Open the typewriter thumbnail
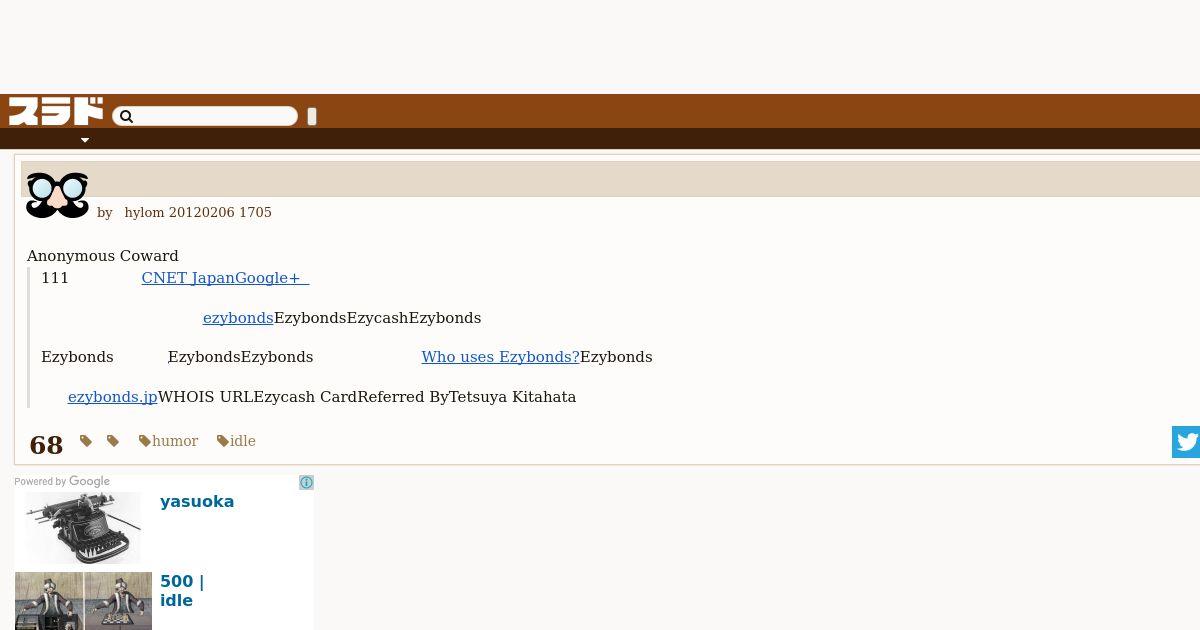The width and height of the screenshot is (1200, 630). click(83, 528)
